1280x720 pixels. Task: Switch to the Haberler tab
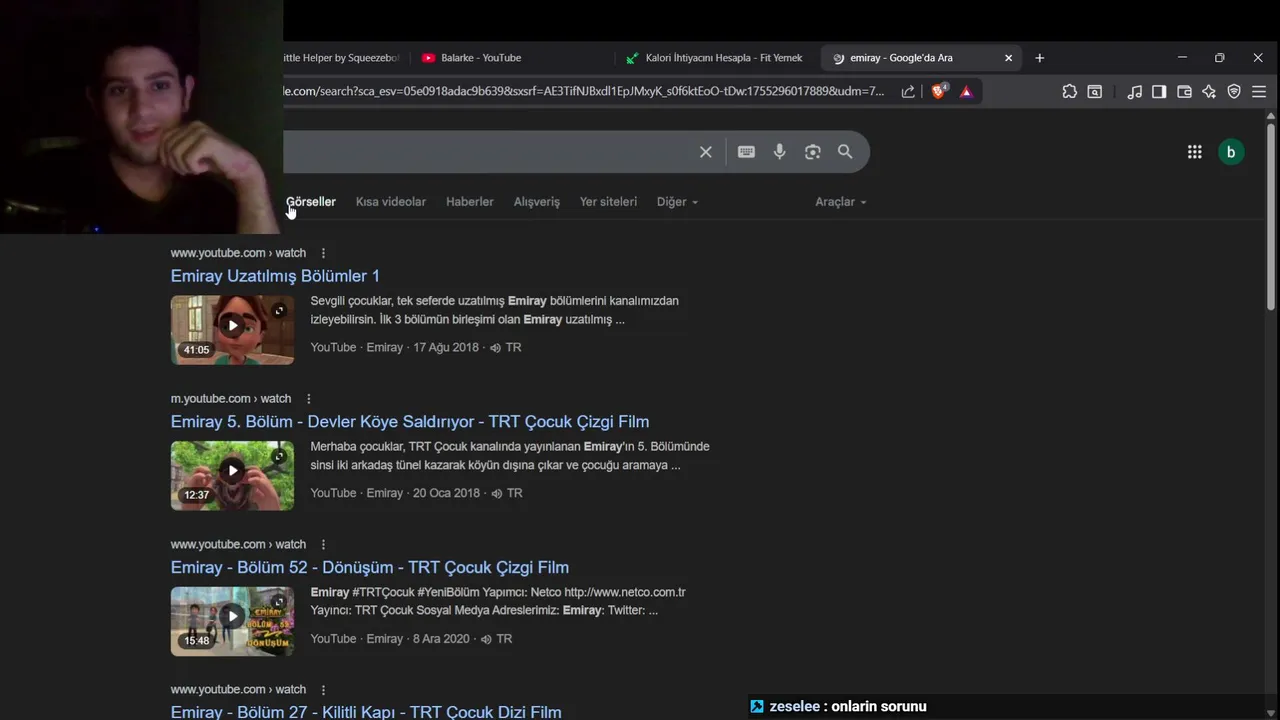[470, 202]
